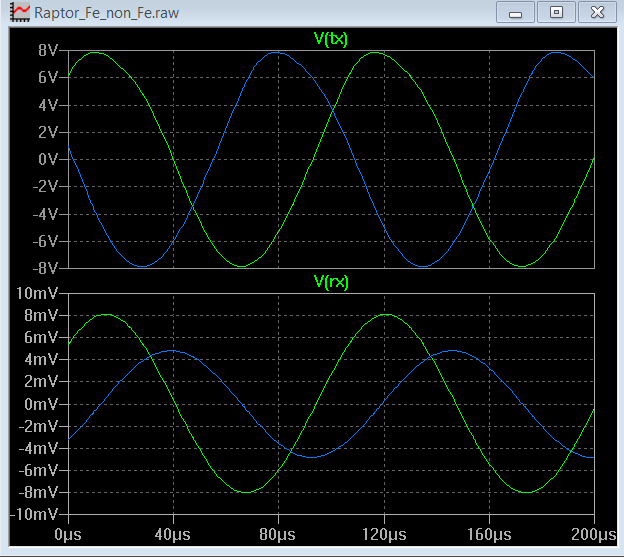Minimize the Raptor_Fe_non_Fe.raw window
Viewport: 624px width, 557px height.
tap(516, 13)
